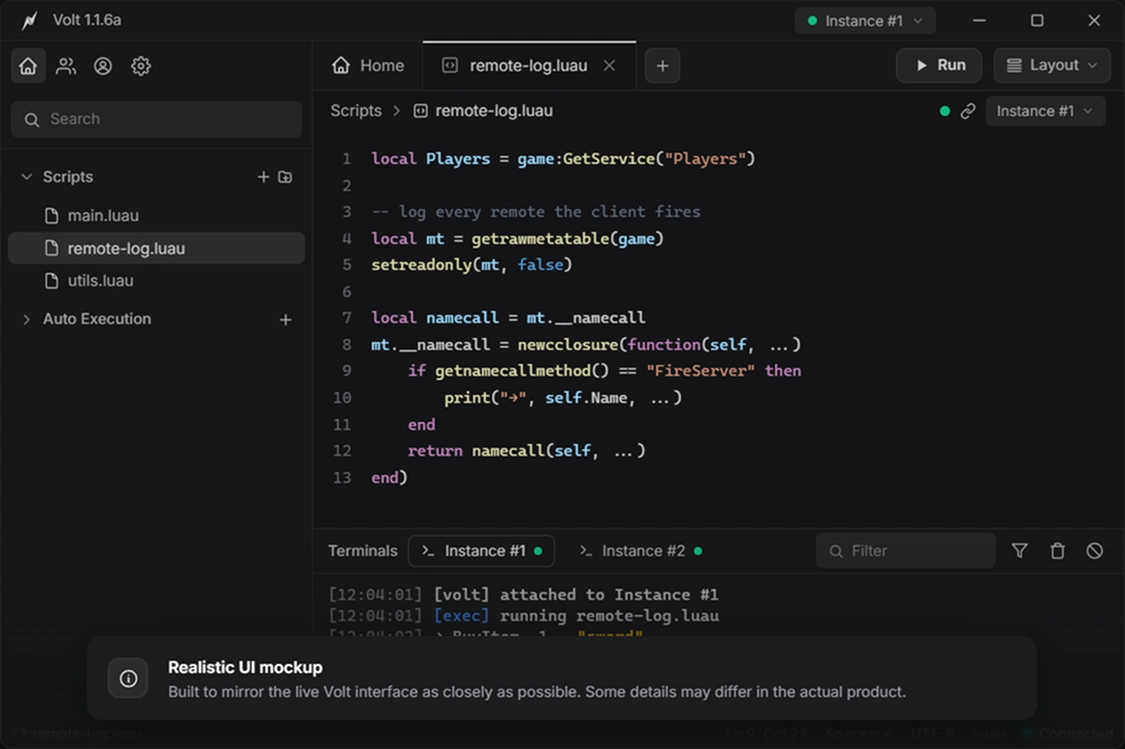The image size is (1125, 749).
Task: Add a new script with plus icon
Action: pyautogui.click(x=263, y=176)
